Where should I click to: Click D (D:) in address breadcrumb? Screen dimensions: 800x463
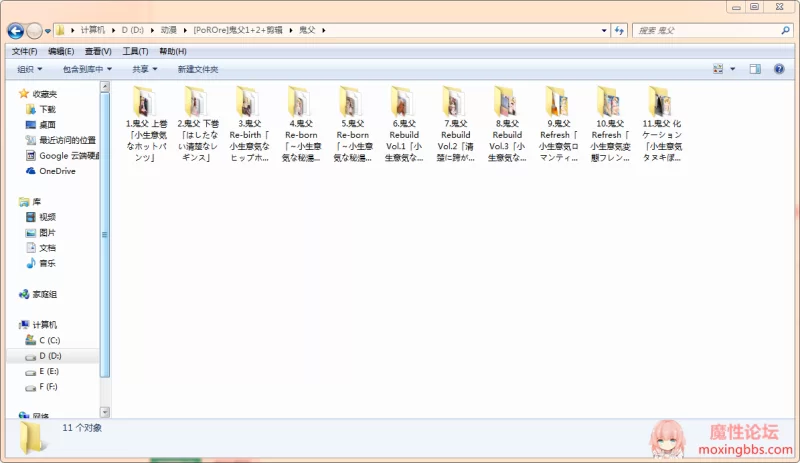coord(133,30)
